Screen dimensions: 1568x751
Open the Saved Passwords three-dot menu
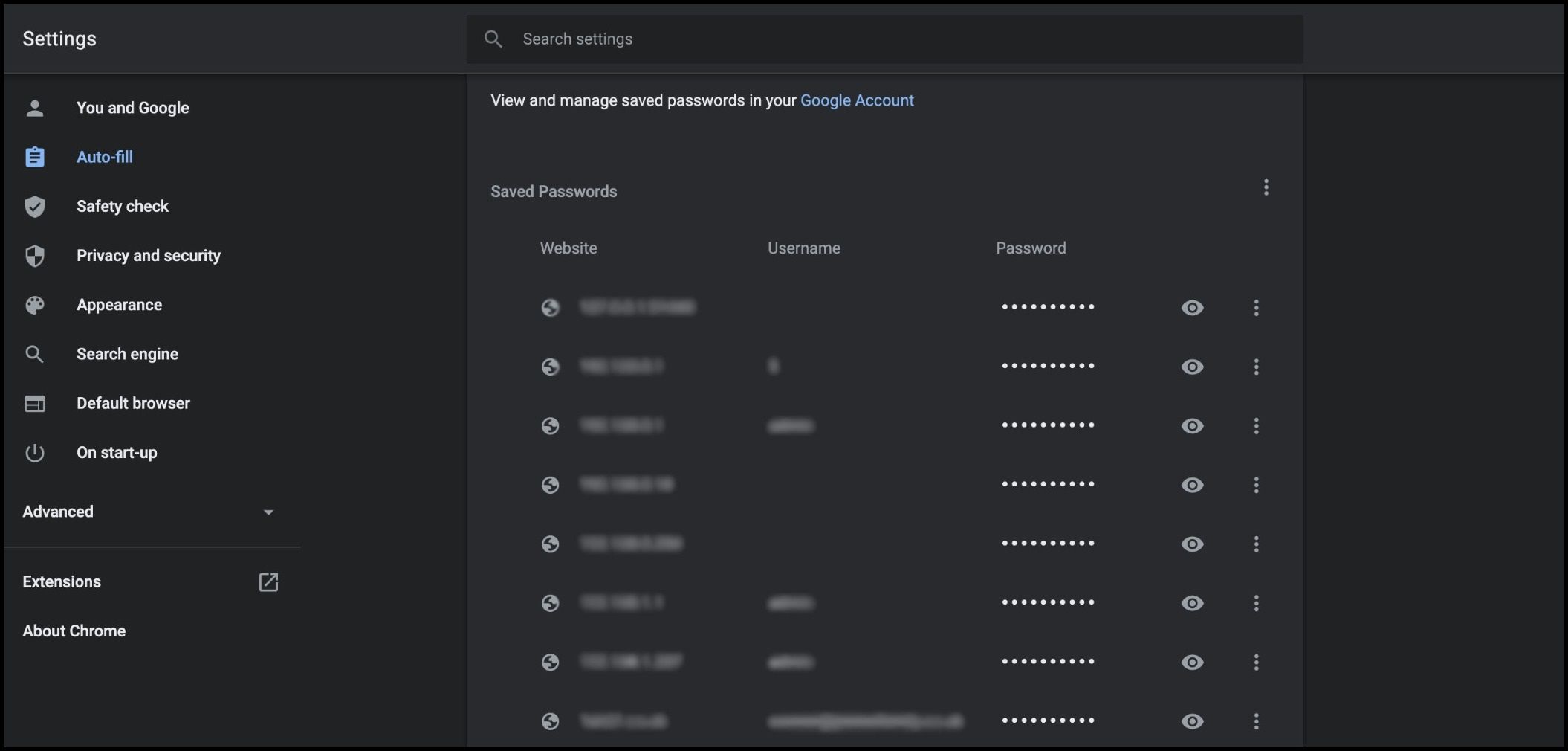(x=1266, y=187)
